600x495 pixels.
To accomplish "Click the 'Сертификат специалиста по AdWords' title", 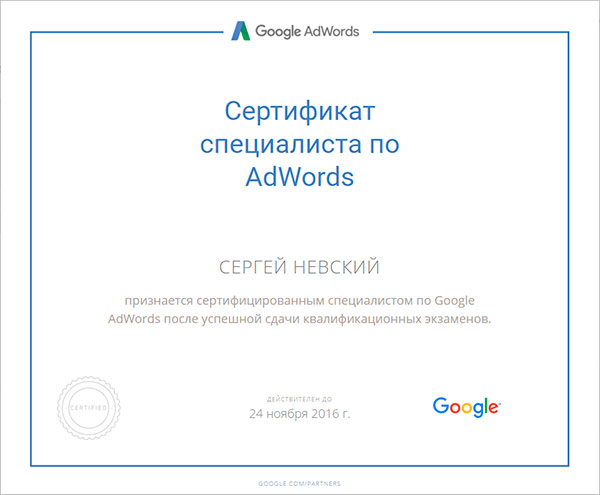I will pyautogui.click(x=300, y=144).
